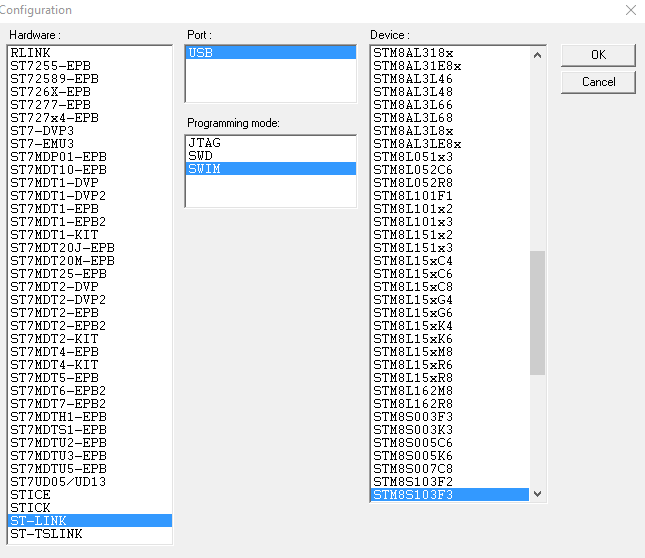Click the Cancel button

[598, 82]
